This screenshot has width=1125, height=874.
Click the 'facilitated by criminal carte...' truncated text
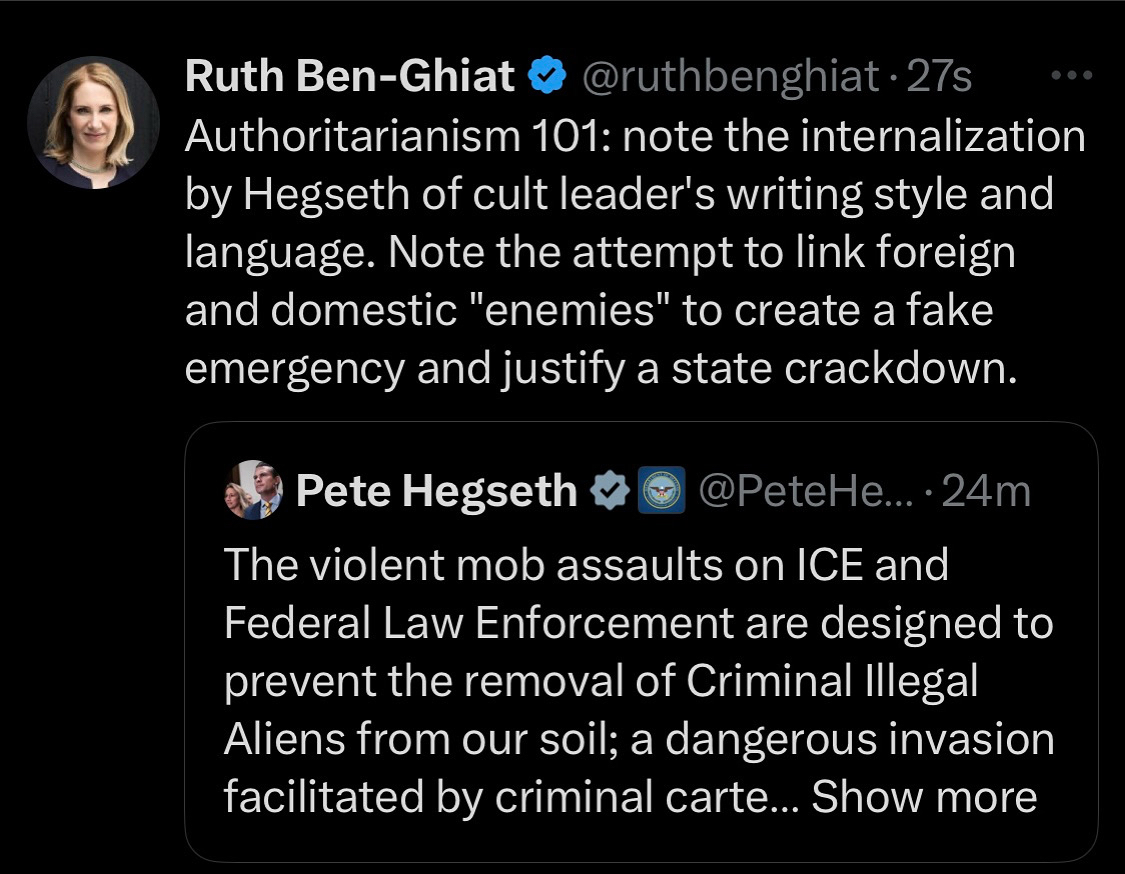[x=508, y=797]
